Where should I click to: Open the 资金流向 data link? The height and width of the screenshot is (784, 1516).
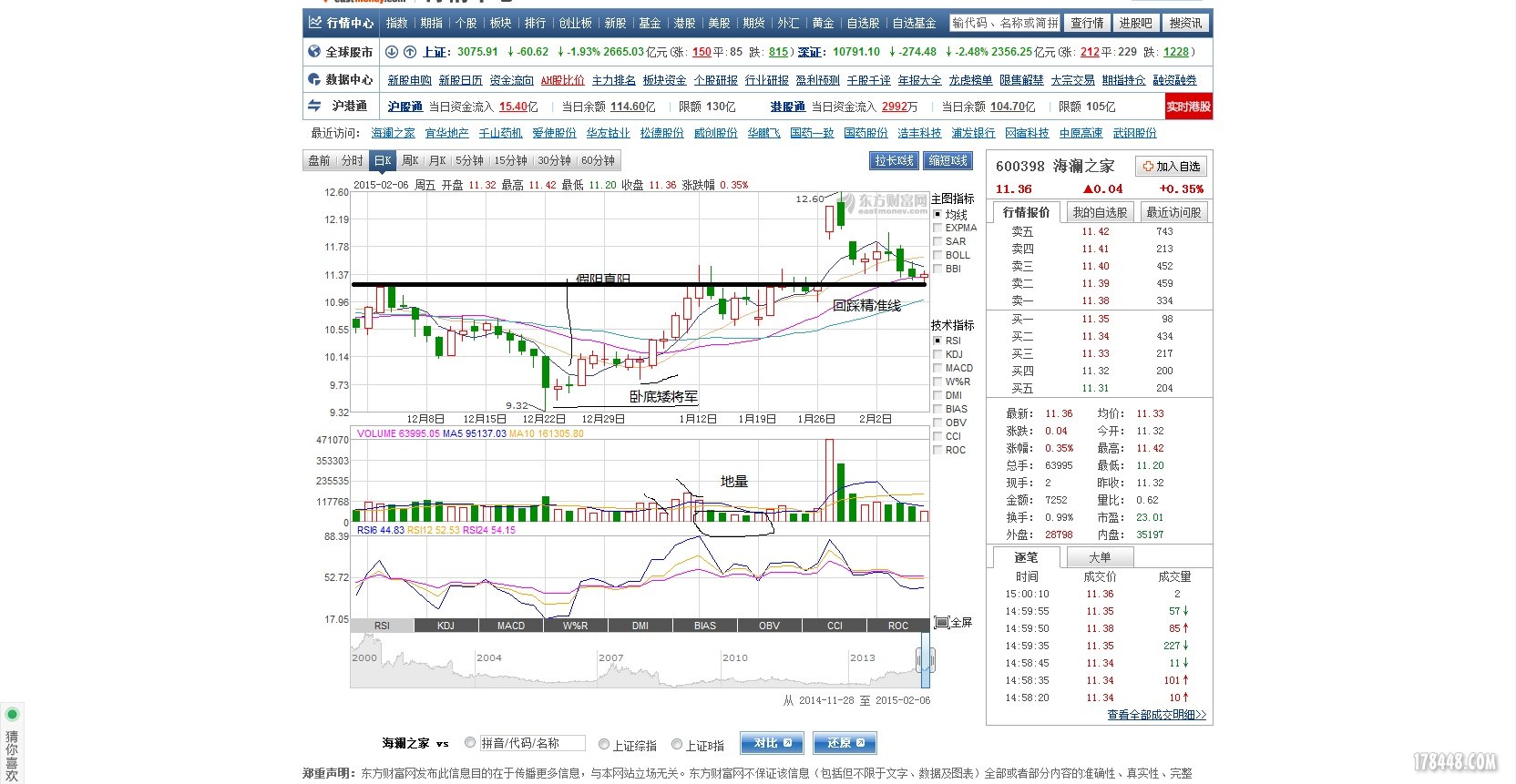pos(511,80)
